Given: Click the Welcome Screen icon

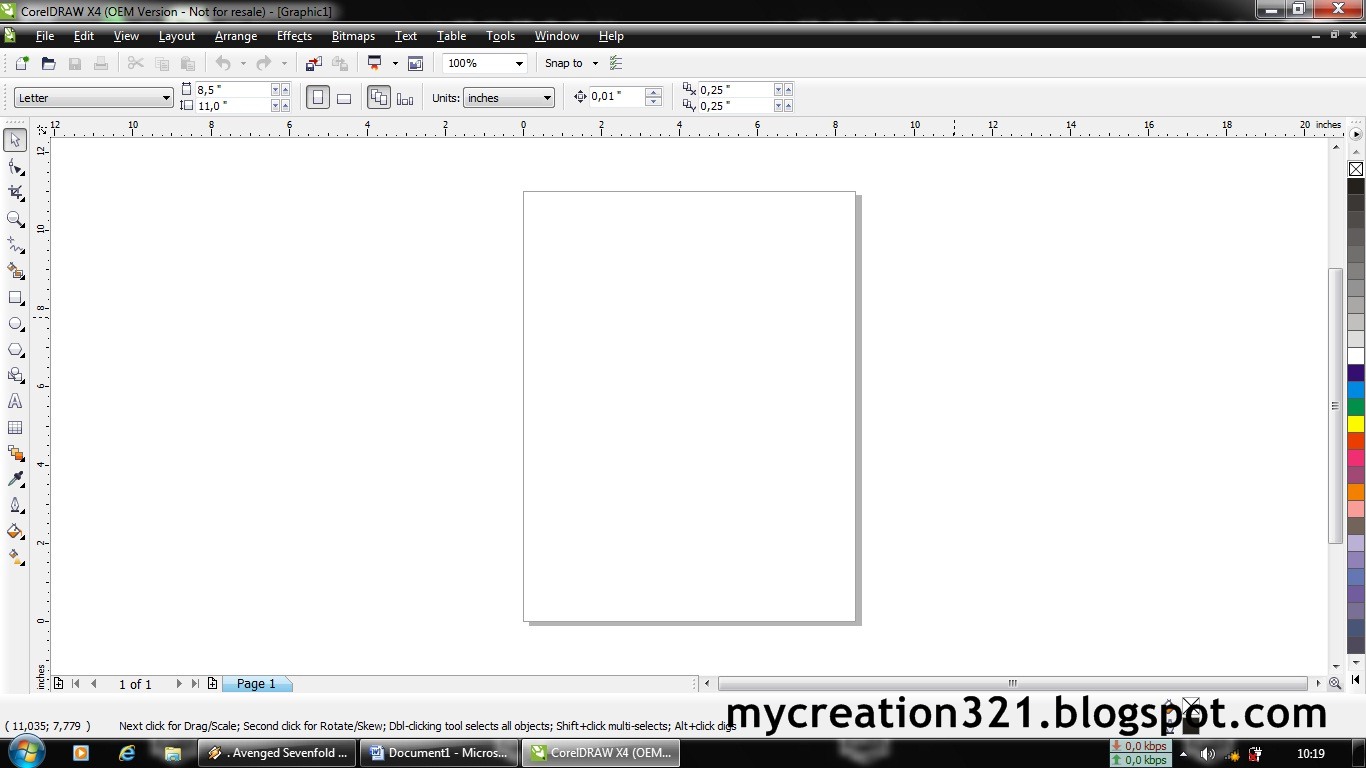Looking at the screenshot, I should (416, 63).
